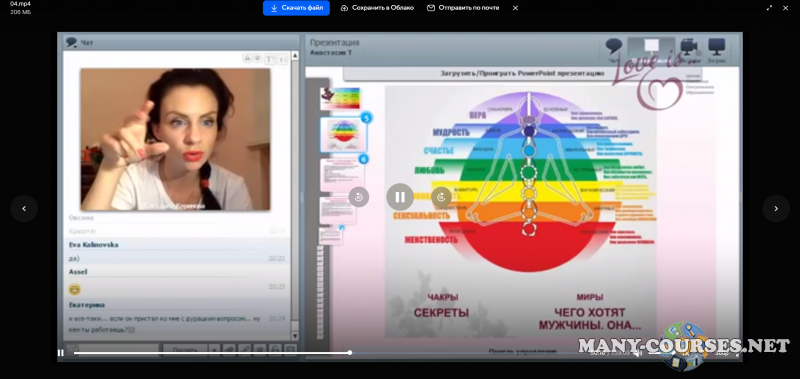The image size is (800, 379).
Task: Send the file with Отправить по почте
Action: point(463,8)
